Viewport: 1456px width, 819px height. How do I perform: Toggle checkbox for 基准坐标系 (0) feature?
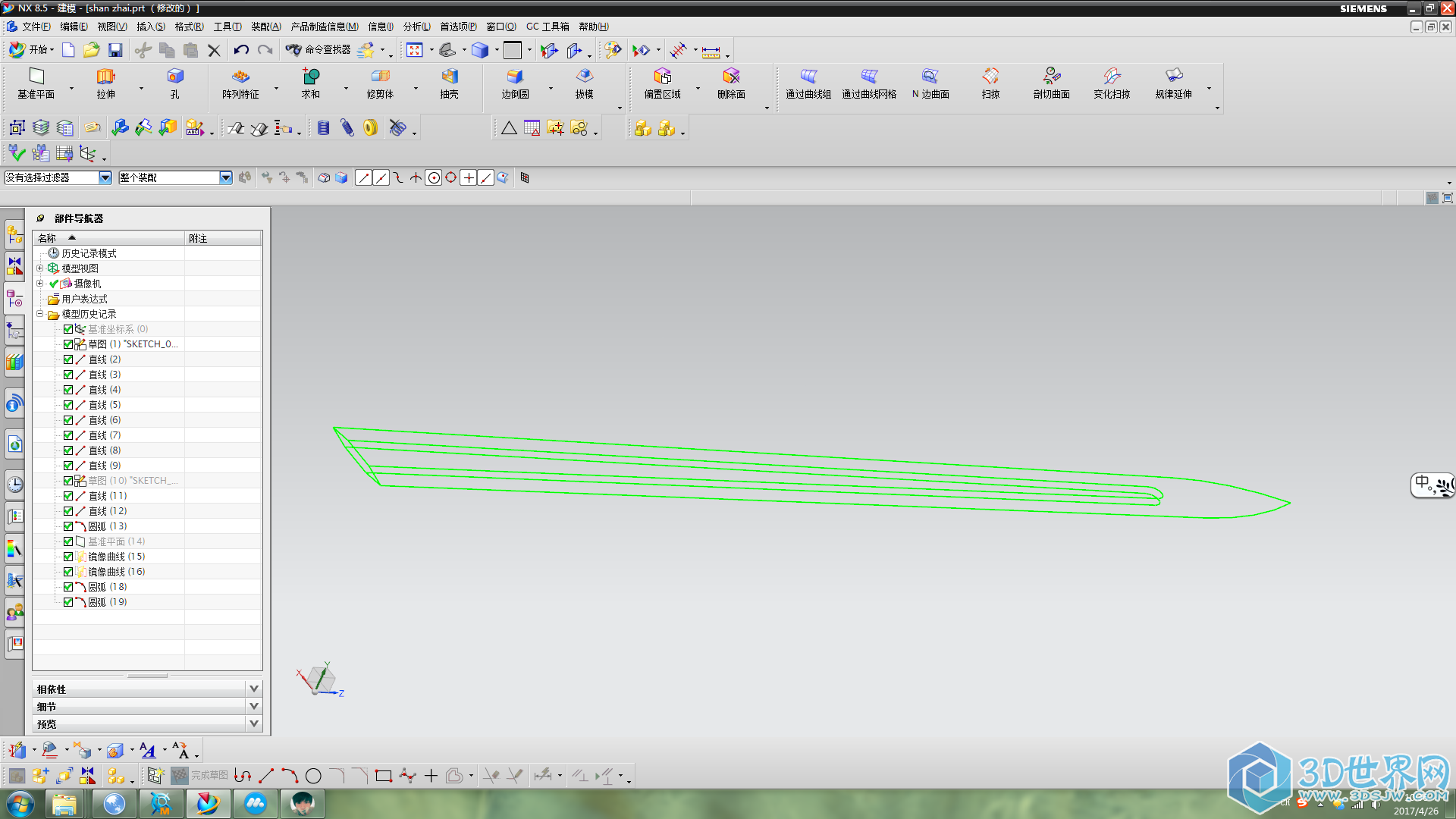tap(68, 329)
